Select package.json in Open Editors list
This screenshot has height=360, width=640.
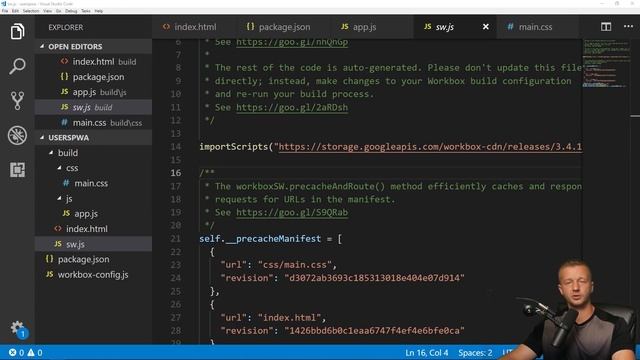coord(93,77)
